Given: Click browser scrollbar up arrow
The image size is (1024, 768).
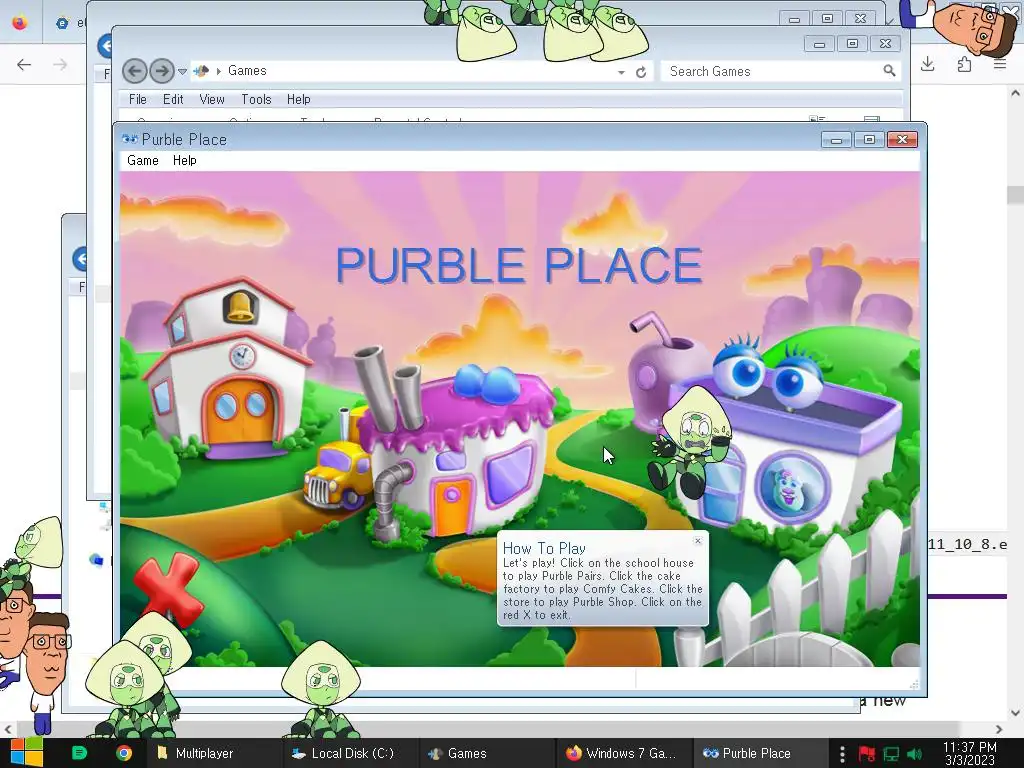Looking at the screenshot, I should (x=1015, y=93).
